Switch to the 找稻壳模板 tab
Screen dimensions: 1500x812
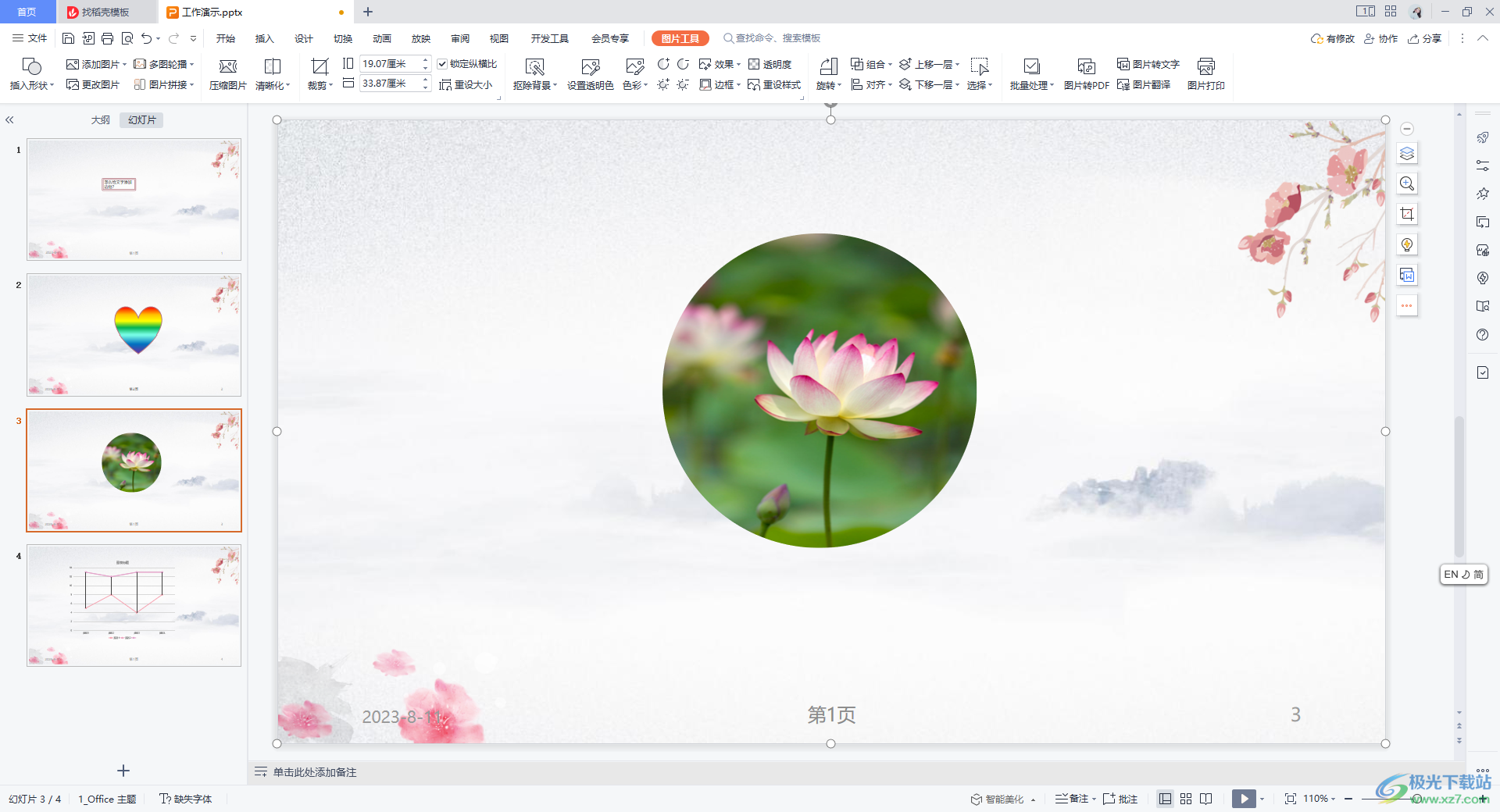coord(106,12)
